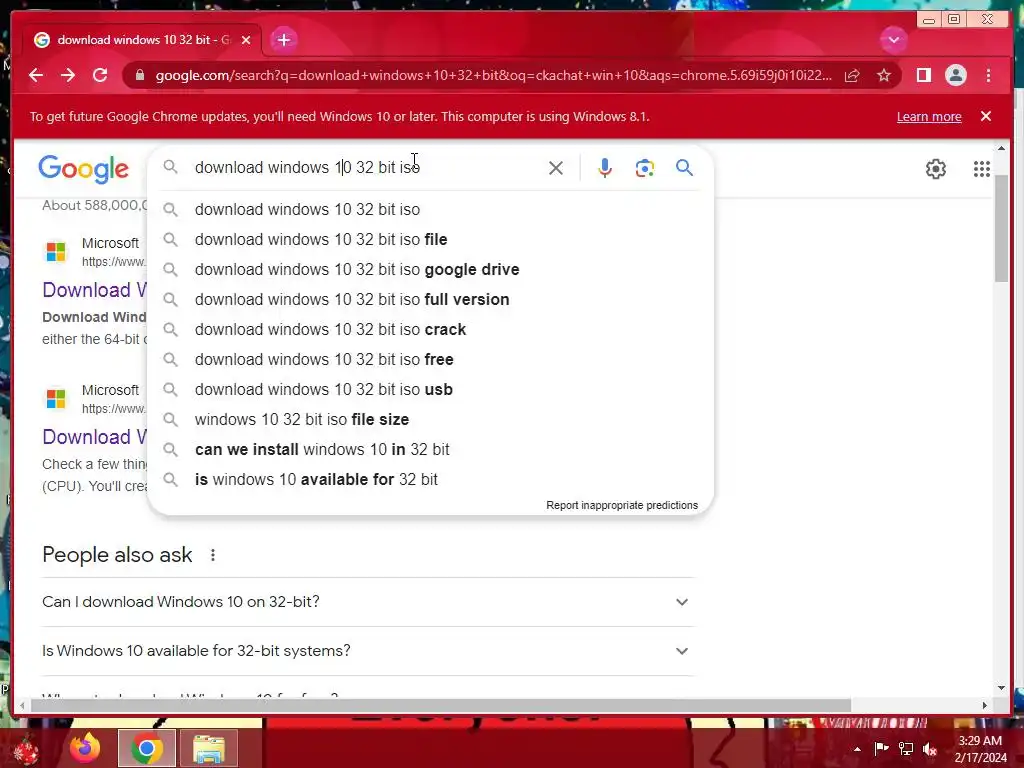The height and width of the screenshot is (768, 1024).
Task: Reload the current Google search page
Action: coord(100,75)
